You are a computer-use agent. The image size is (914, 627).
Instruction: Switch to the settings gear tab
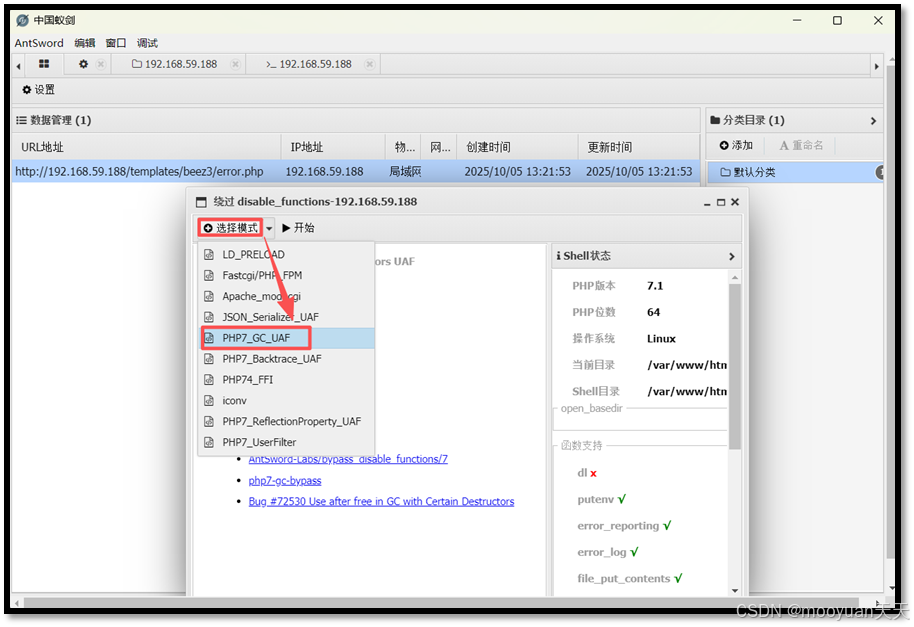click(x=83, y=64)
